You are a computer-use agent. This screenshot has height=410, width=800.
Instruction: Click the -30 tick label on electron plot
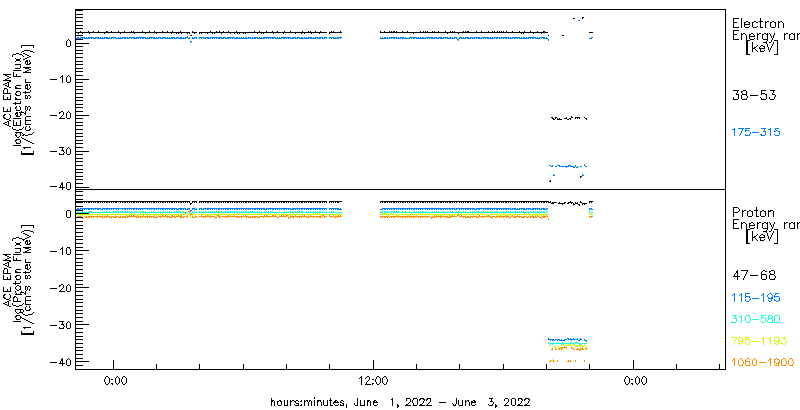click(x=59, y=152)
